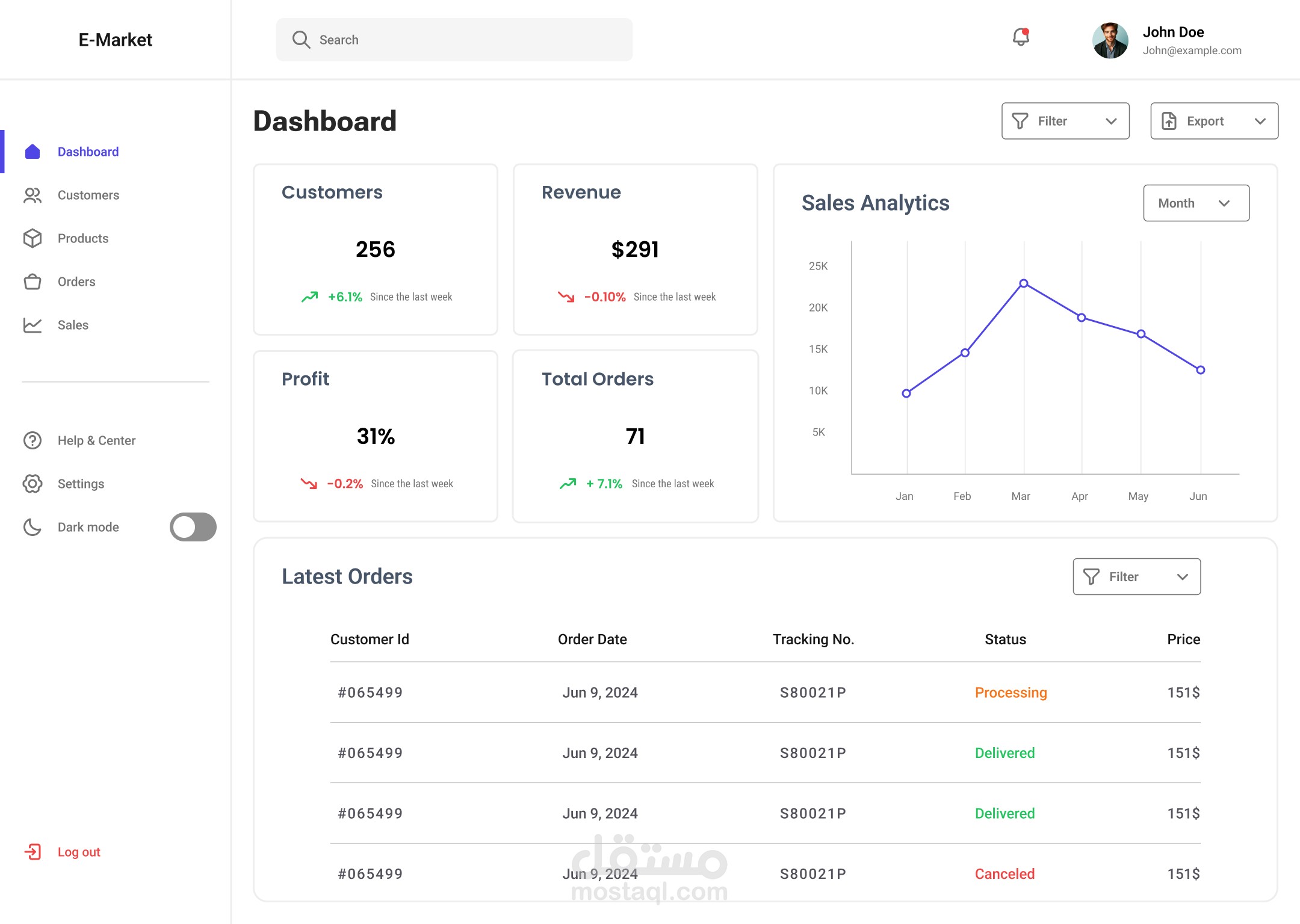Open the Dashboard menu item
Viewport: 1300px width, 924px height.
click(x=88, y=152)
